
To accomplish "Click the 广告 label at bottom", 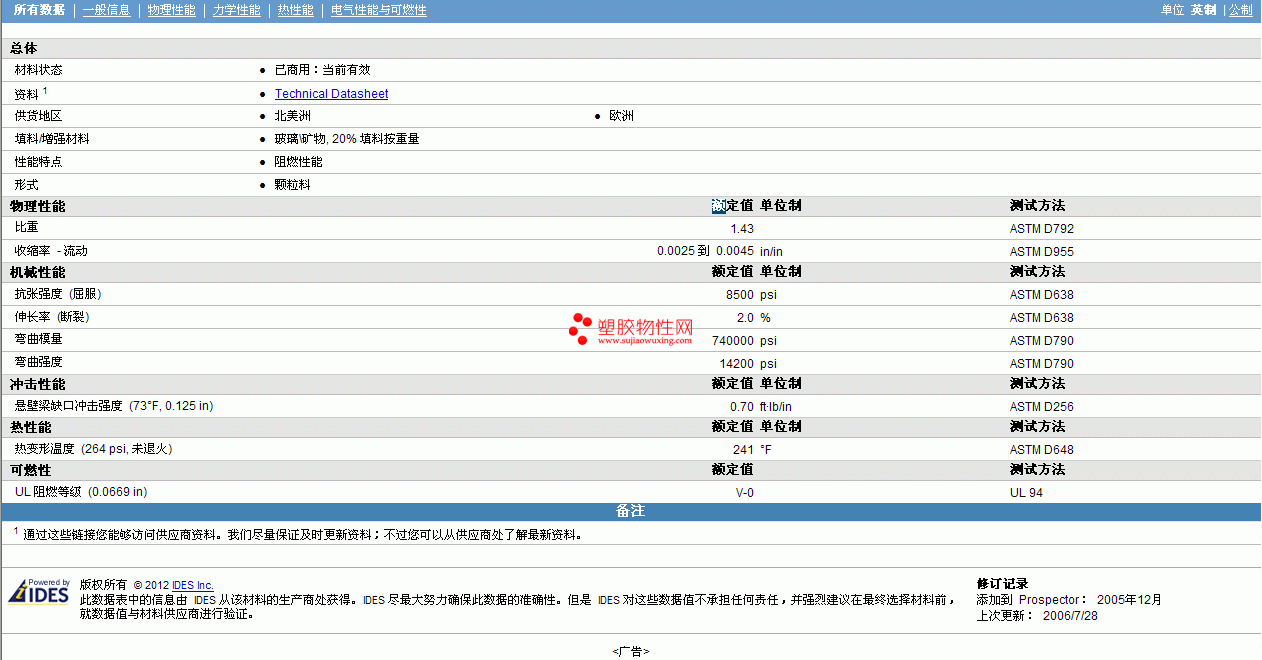I will [x=630, y=652].
